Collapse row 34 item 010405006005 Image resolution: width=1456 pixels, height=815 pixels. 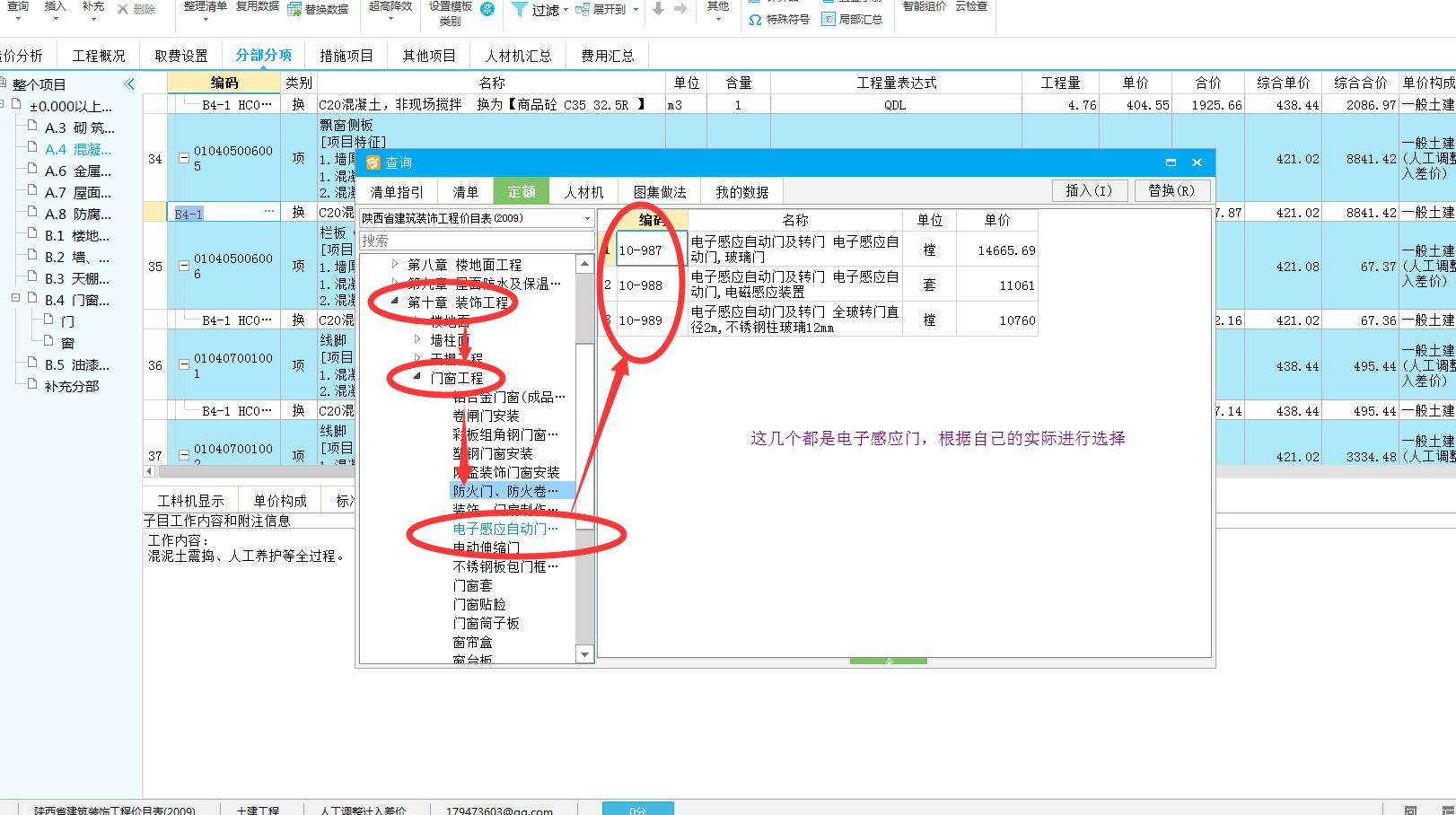coord(184,159)
